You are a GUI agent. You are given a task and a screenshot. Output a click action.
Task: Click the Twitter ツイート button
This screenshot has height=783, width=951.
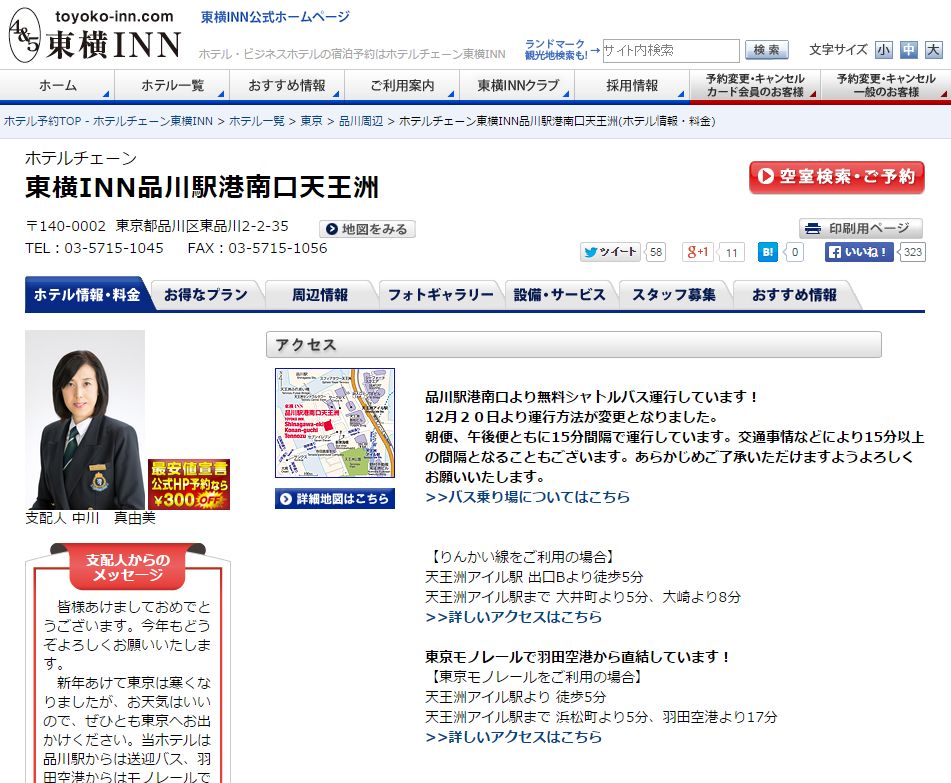click(x=610, y=252)
